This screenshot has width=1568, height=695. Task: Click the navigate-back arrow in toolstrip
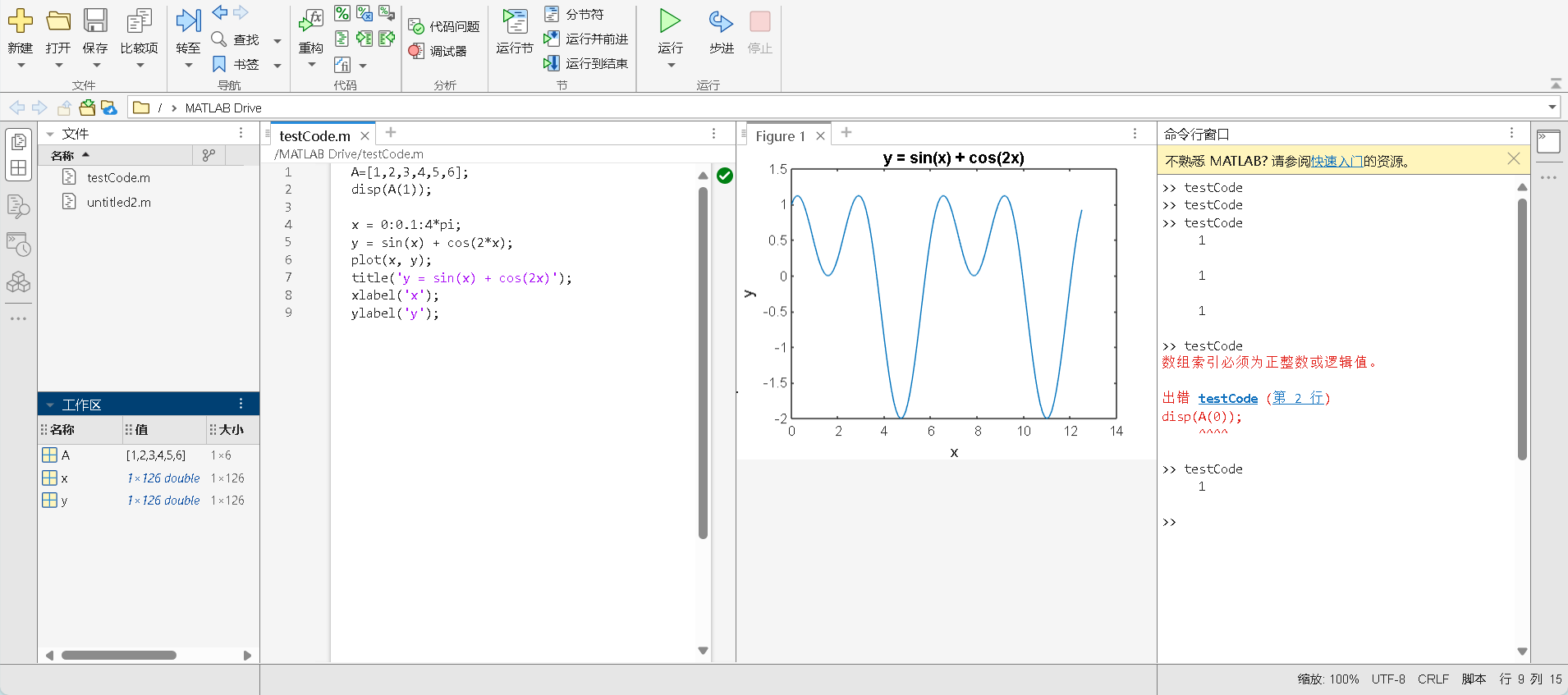pyautogui.click(x=220, y=12)
